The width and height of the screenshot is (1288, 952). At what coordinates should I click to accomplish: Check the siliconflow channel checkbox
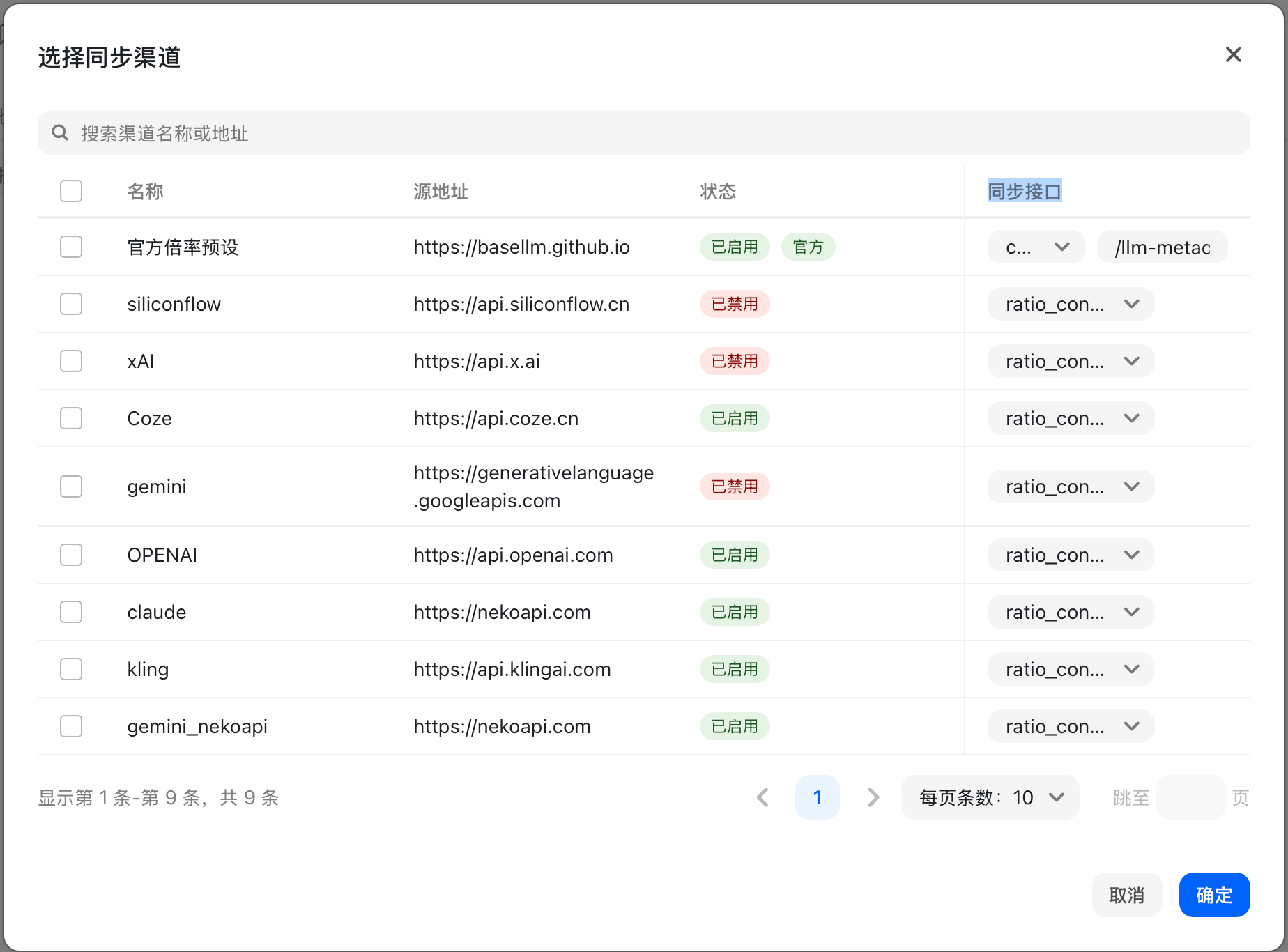[71, 304]
